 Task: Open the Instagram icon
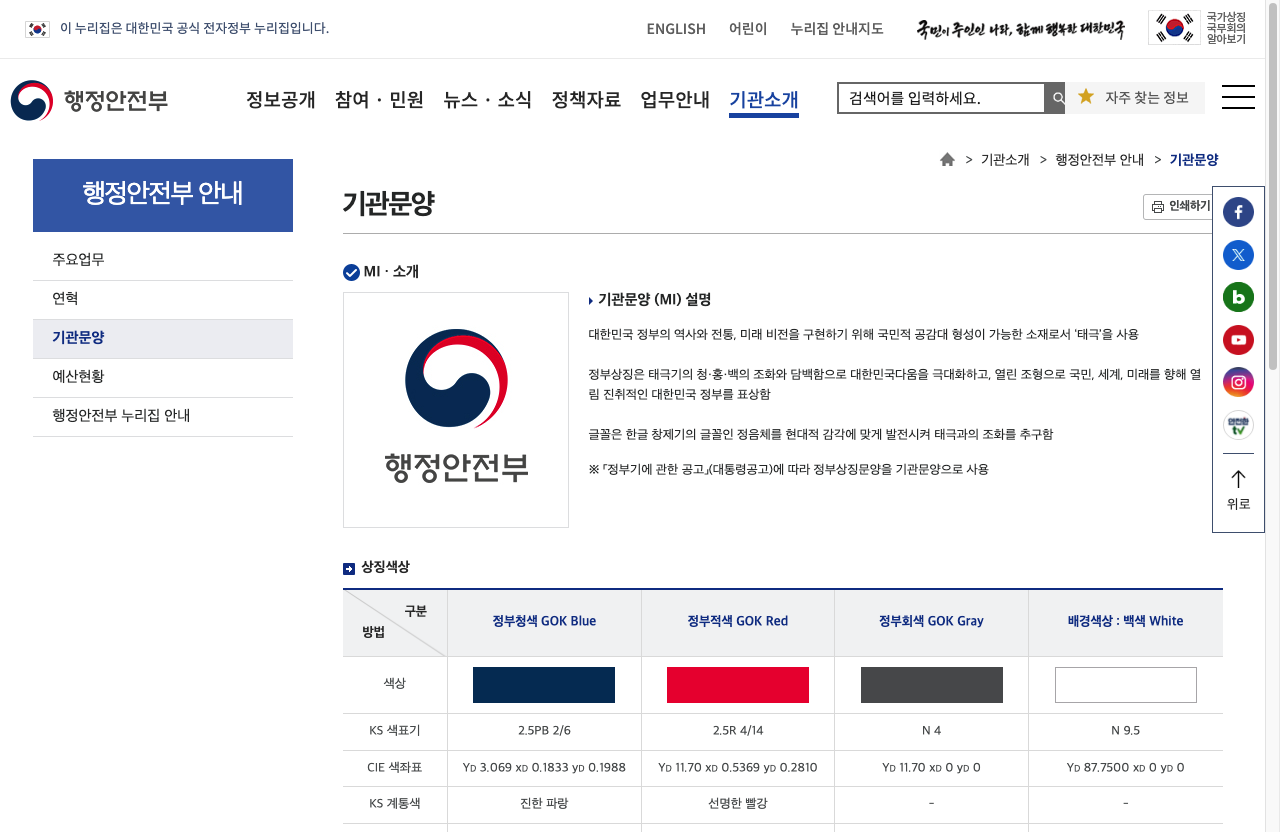point(1238,382)
